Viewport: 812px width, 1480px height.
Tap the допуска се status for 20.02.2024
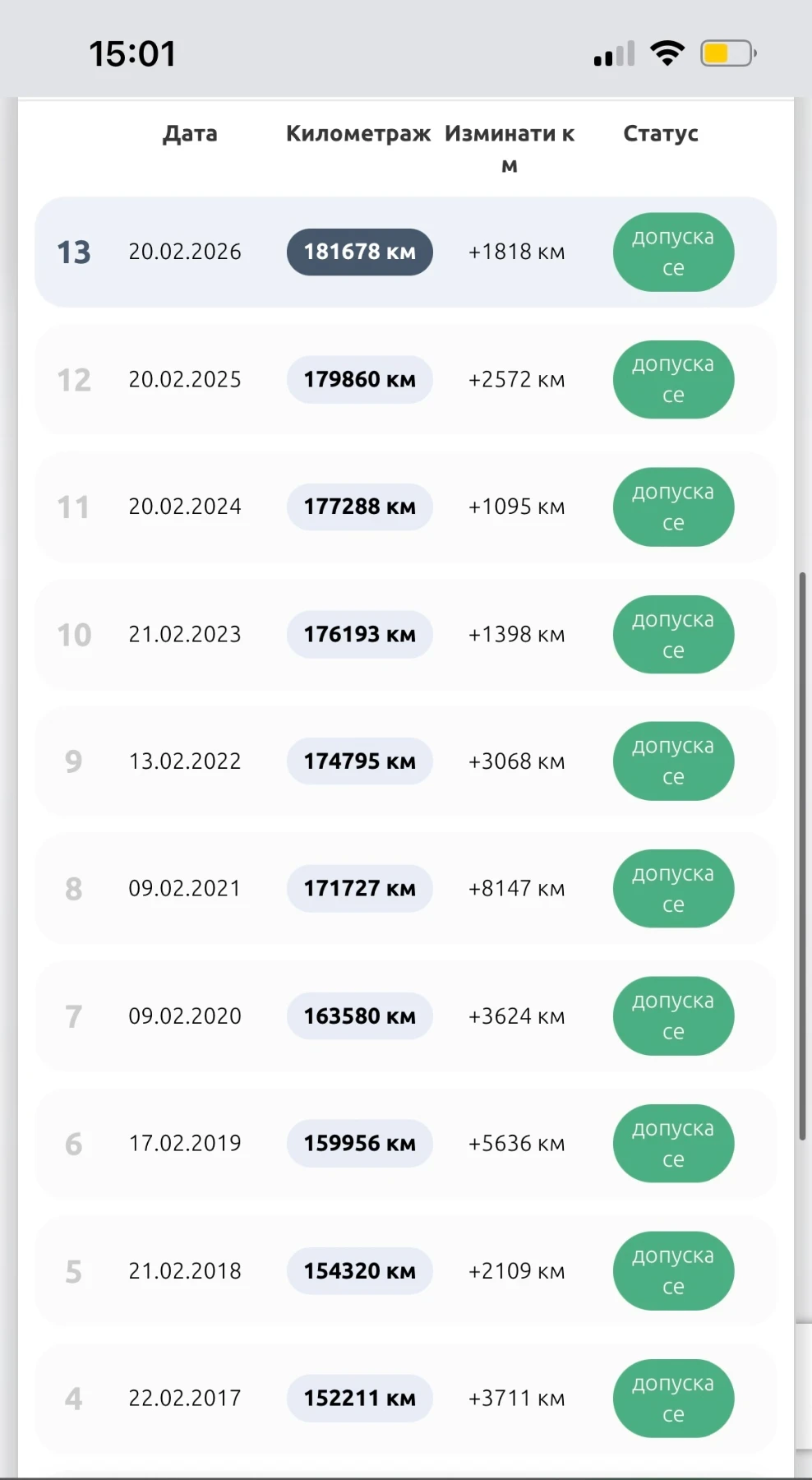[673, 507]
